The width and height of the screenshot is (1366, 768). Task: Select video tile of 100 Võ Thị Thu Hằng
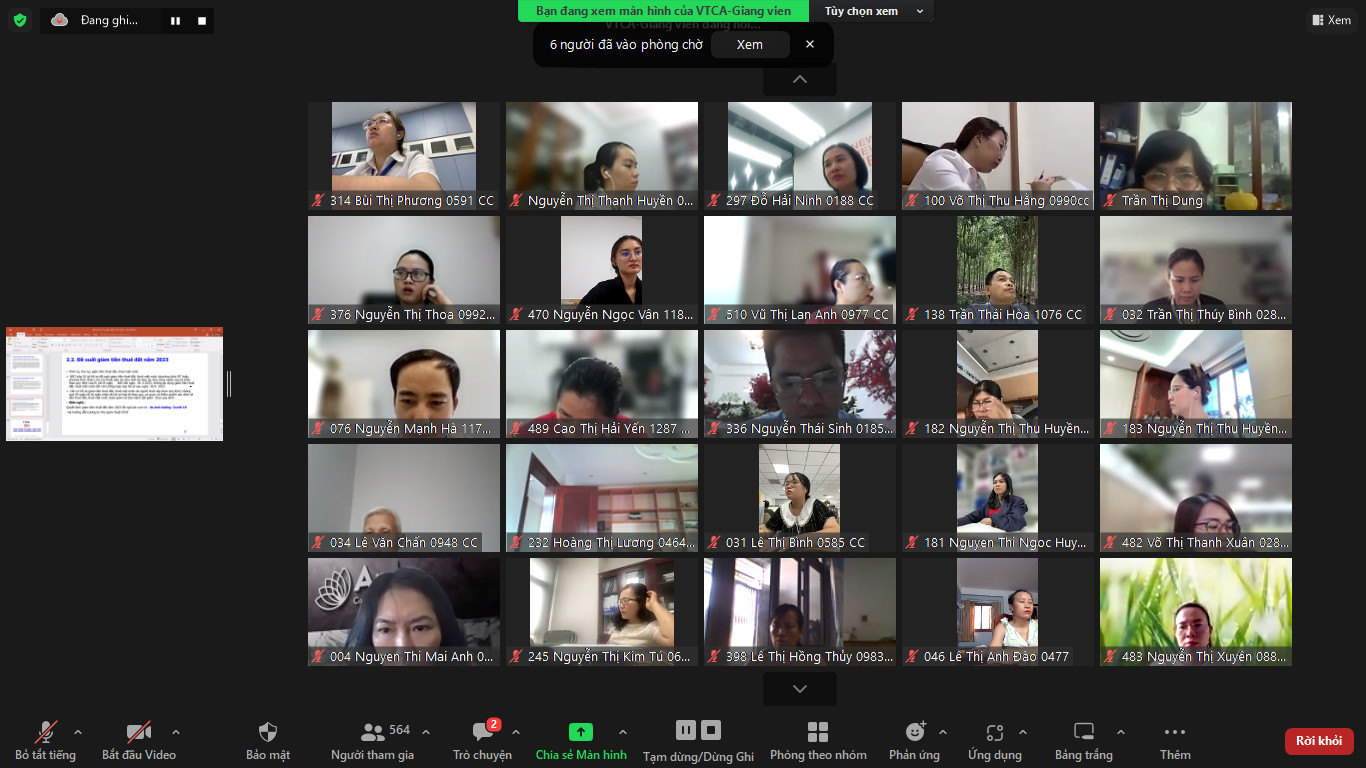998,156
